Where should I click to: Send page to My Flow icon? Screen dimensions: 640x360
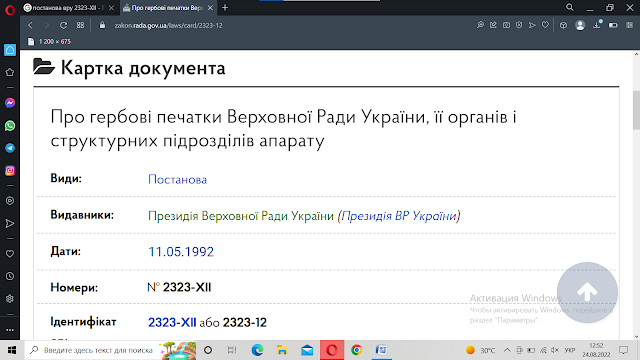tap(532, 25)
